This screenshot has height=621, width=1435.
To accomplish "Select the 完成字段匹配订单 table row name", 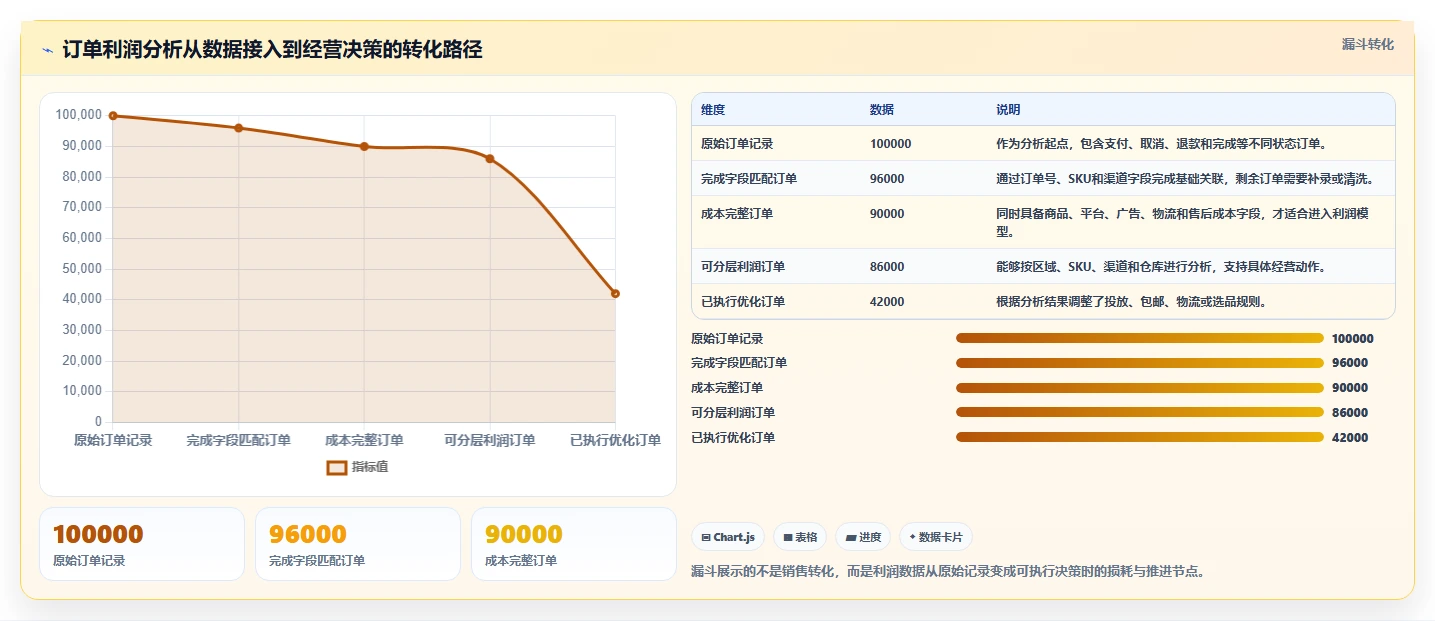I will click(749, 179).
